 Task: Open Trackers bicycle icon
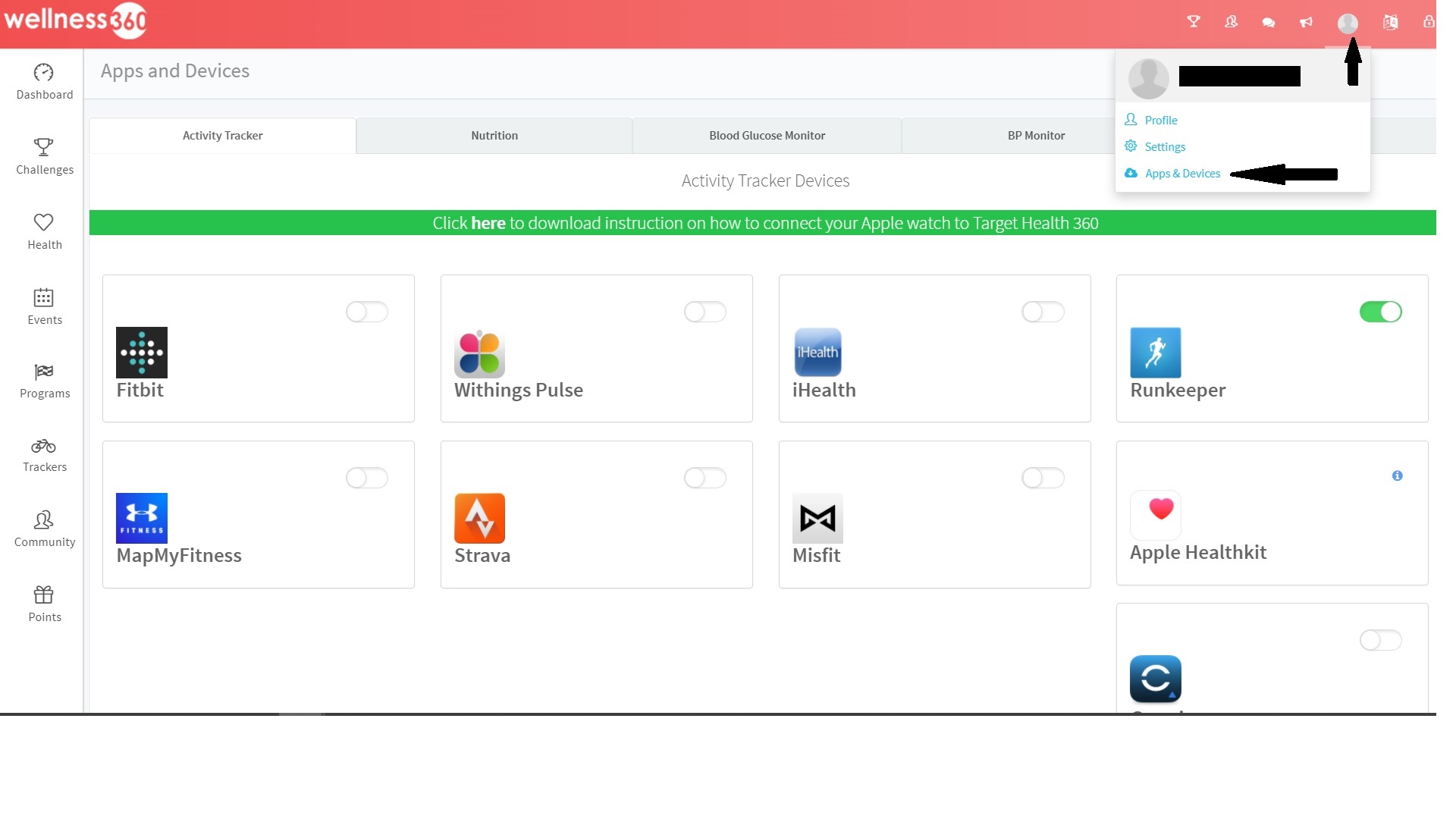(x=44, y=446)
